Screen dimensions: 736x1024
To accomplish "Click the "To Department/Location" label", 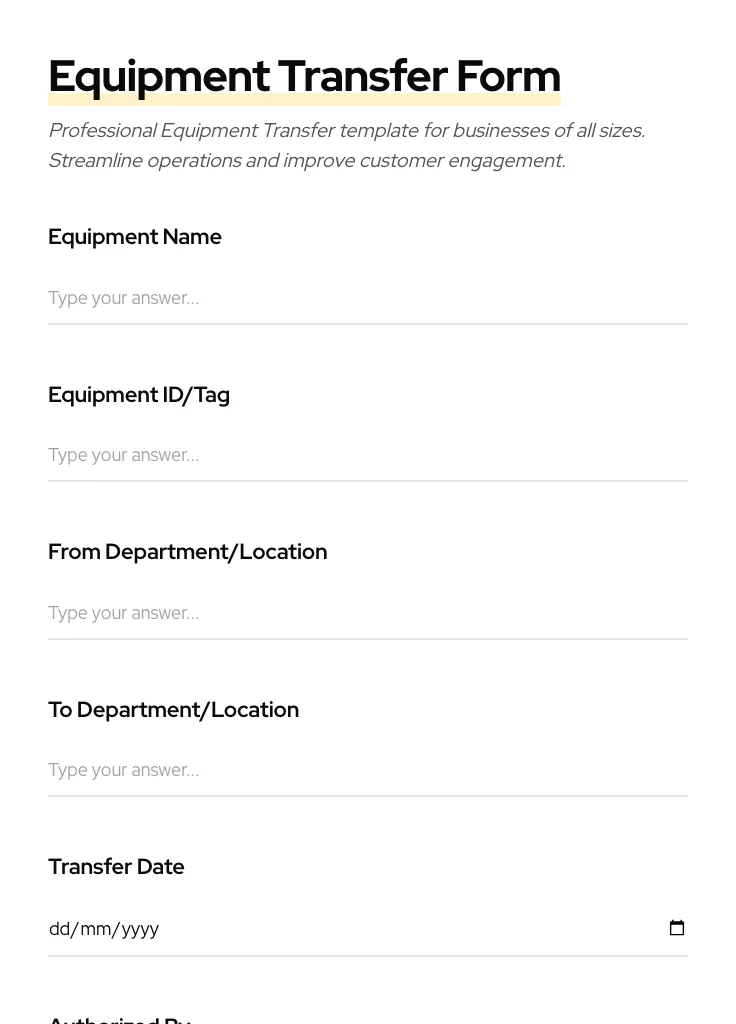I will 173,710.
